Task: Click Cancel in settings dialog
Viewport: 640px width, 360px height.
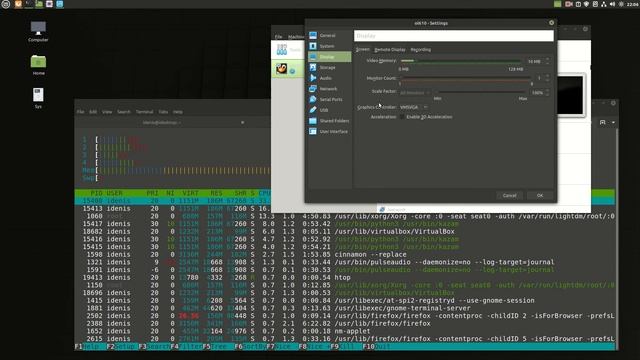Action: click(509, 196)
